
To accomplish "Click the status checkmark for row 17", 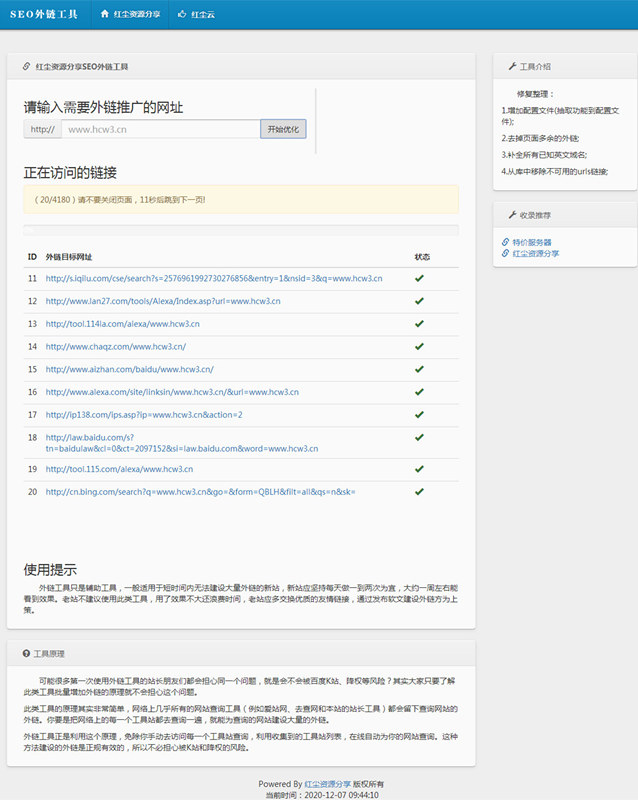I will 420,415.
